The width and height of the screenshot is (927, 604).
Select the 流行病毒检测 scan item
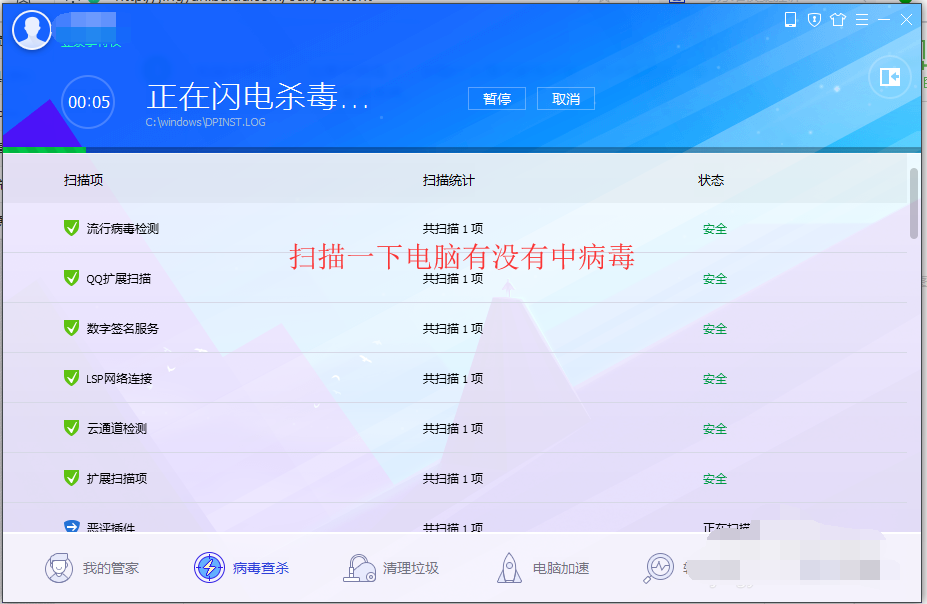click(x=122, y=229)
